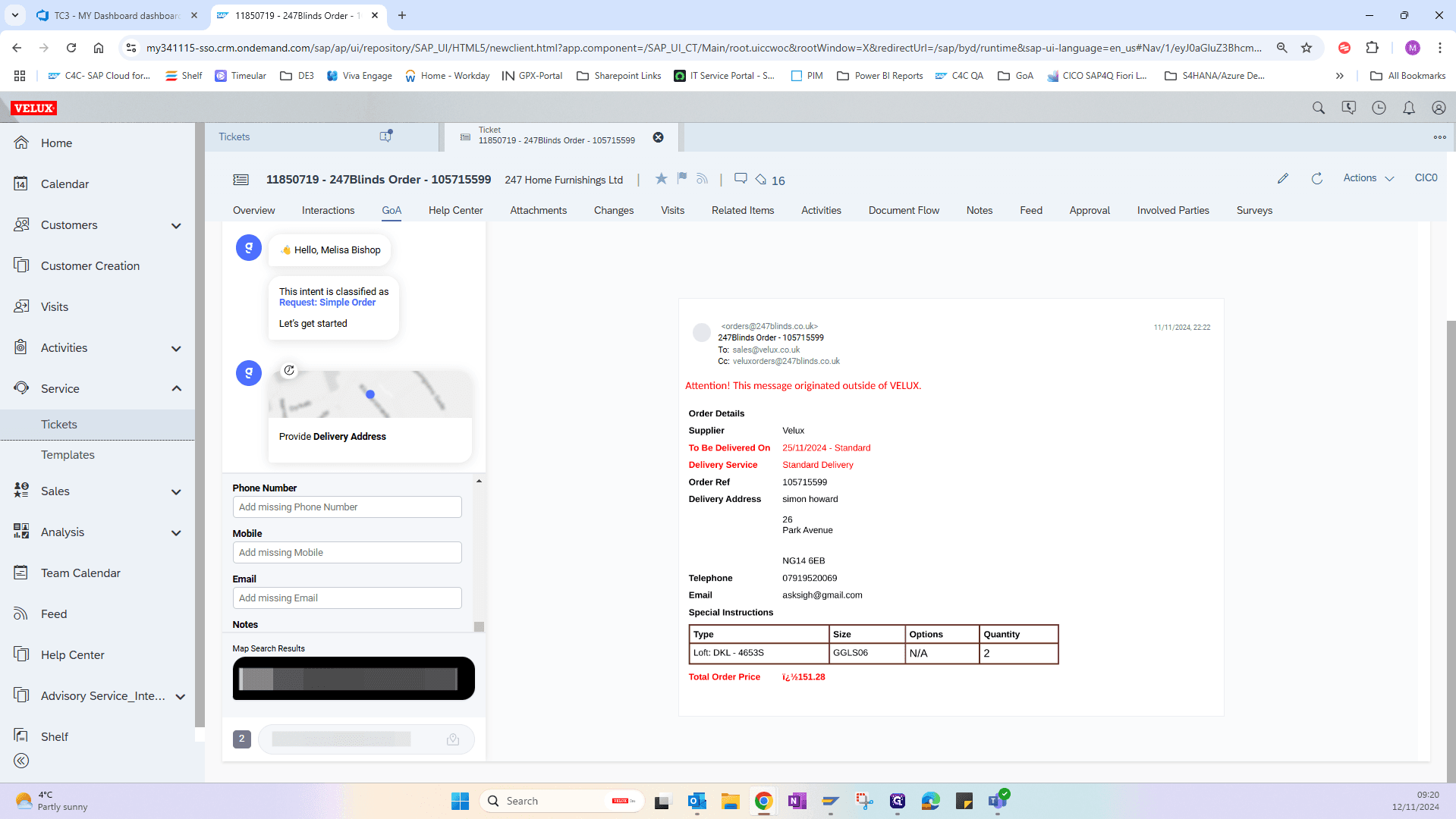Switch to the Surveys tab
The height and width of the screenshot is (819, 1456).
point(1254,211)
